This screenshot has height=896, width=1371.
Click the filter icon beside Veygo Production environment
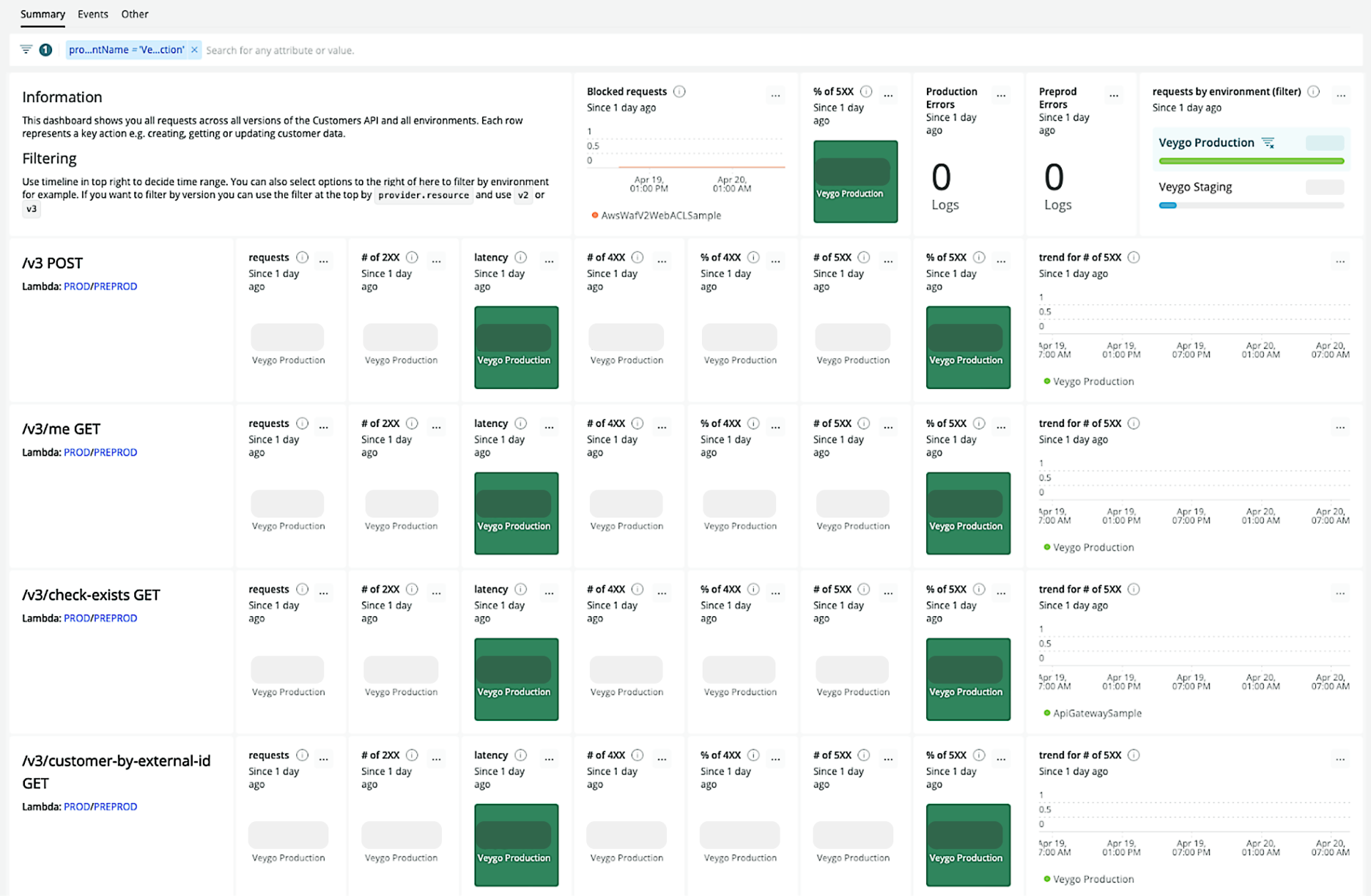pyautogui.click(x=1269, y=143)
